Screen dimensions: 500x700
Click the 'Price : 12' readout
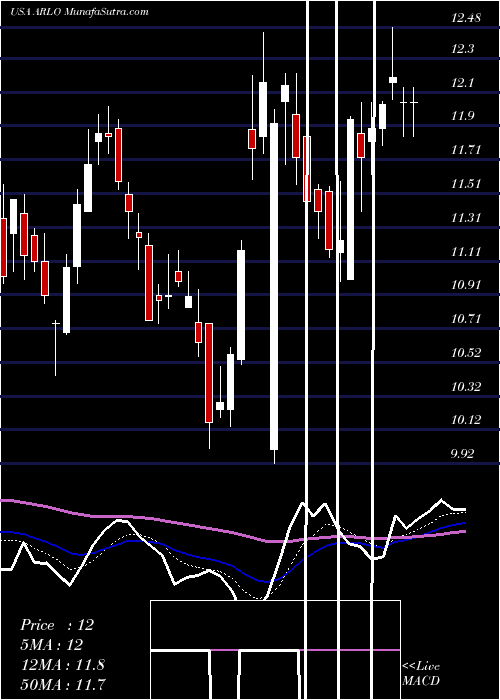click(x=57, y=625)
